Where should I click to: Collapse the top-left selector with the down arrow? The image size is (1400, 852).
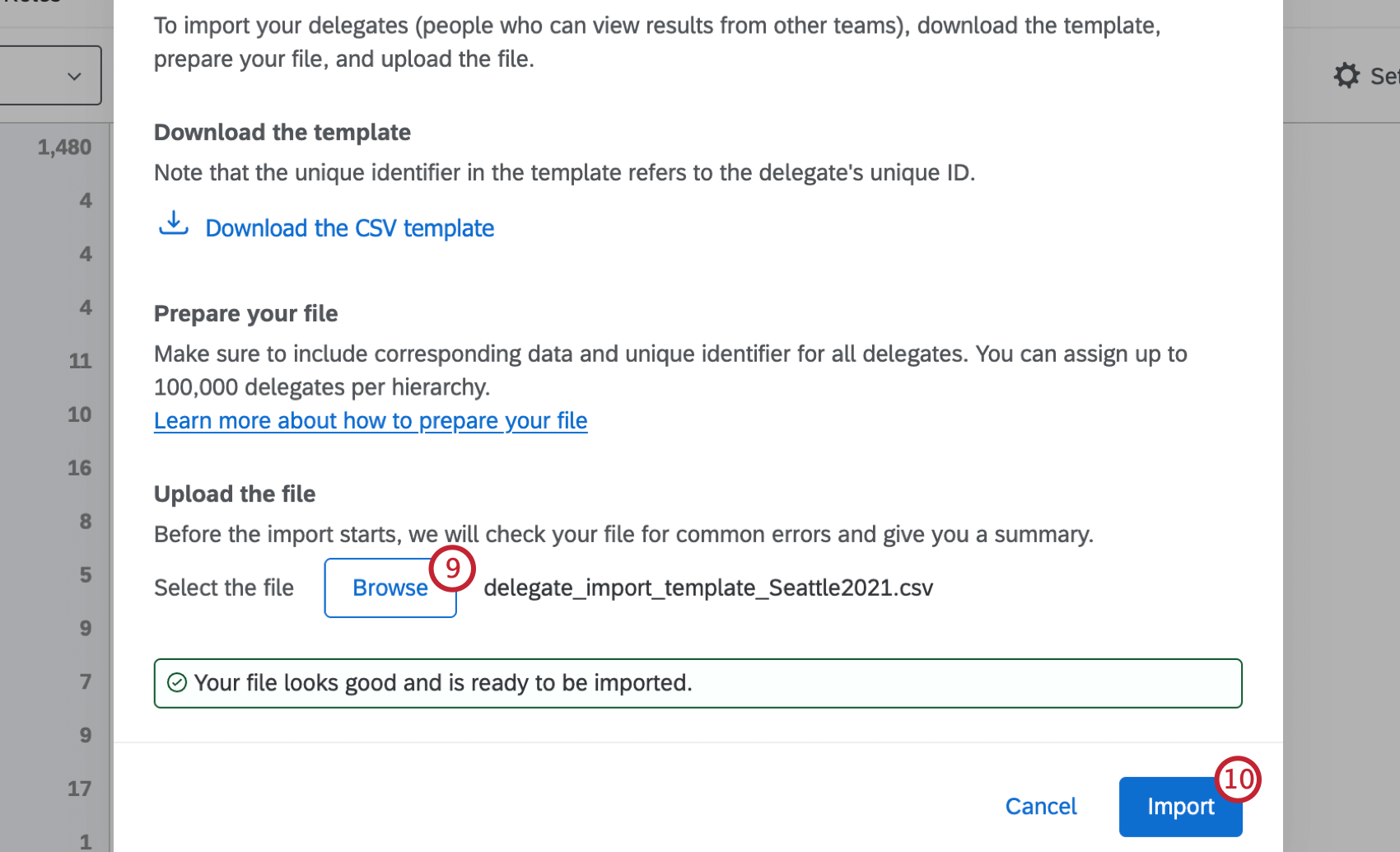tap(73, 75)
